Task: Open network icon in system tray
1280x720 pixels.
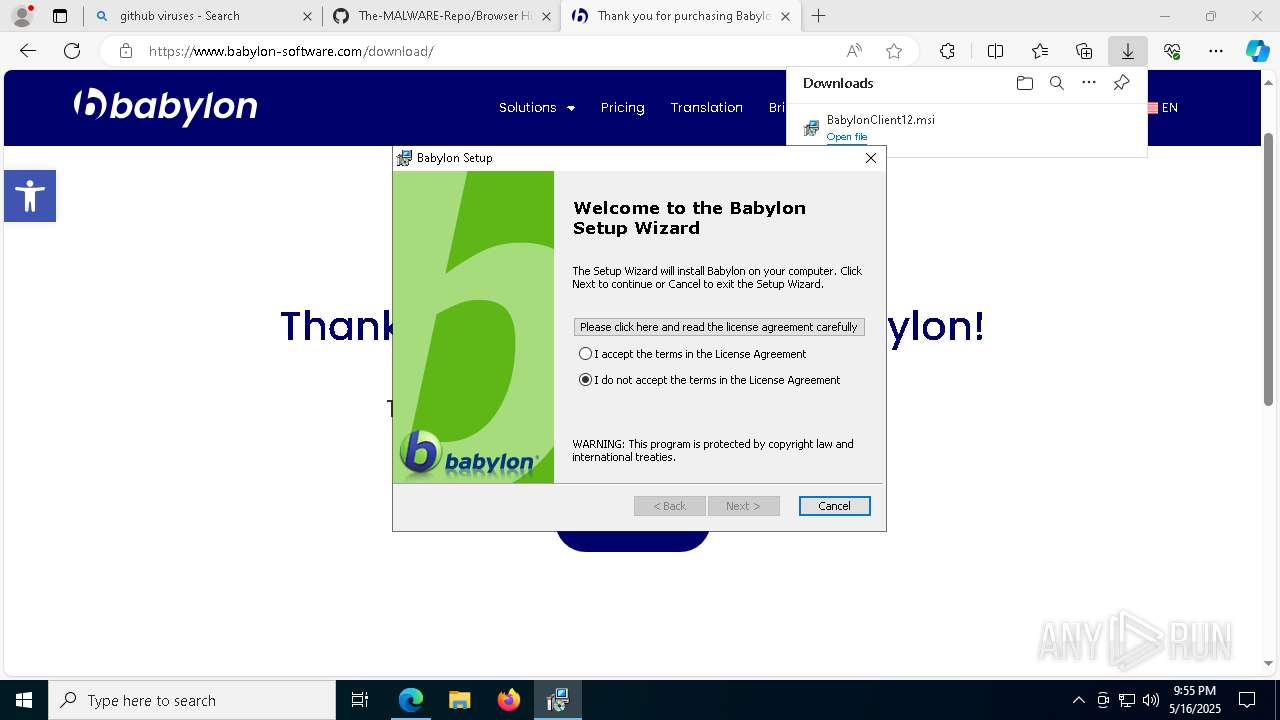Action: tap(1127, 700)
